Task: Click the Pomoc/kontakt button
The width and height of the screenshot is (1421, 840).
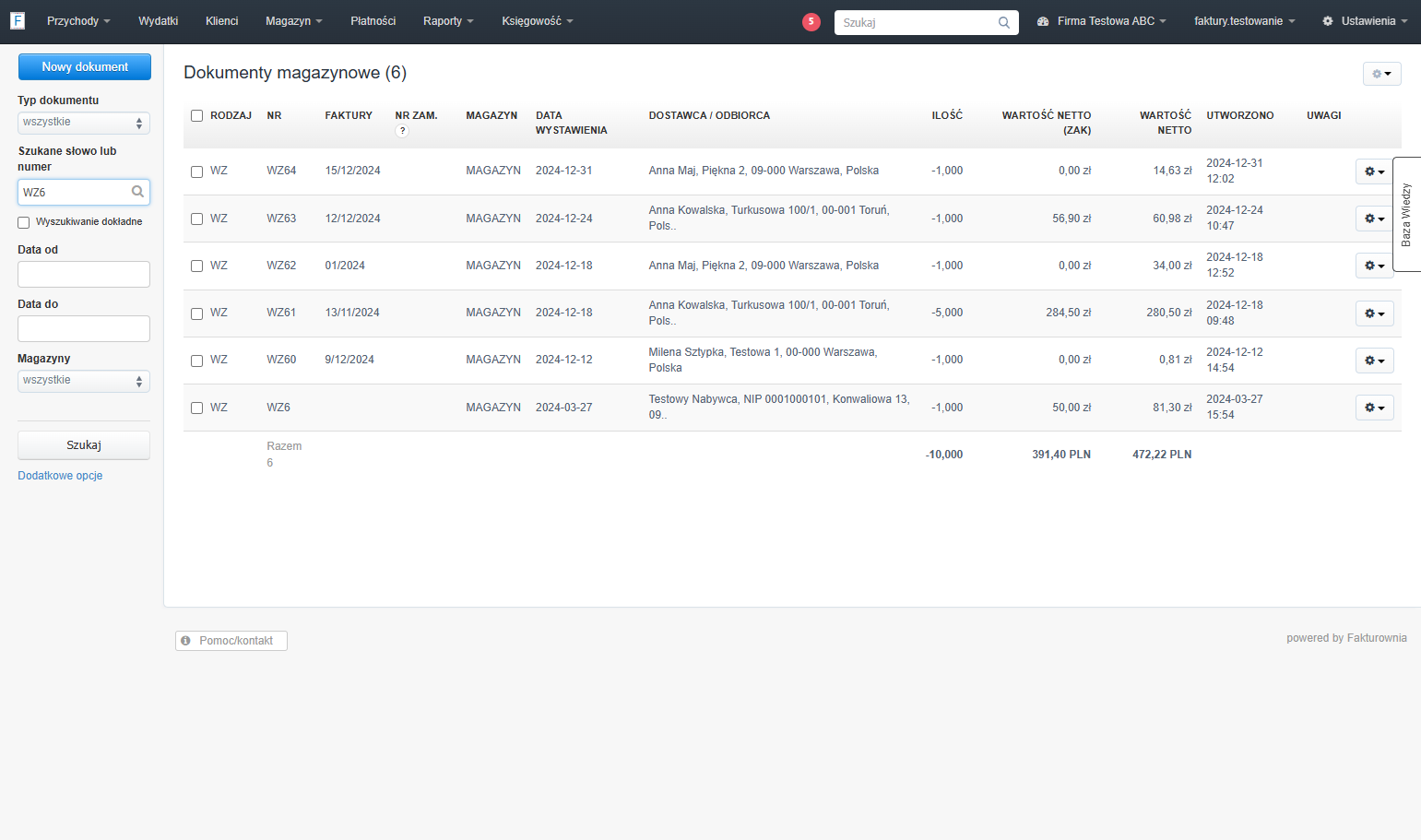Action: coord(231,641)
